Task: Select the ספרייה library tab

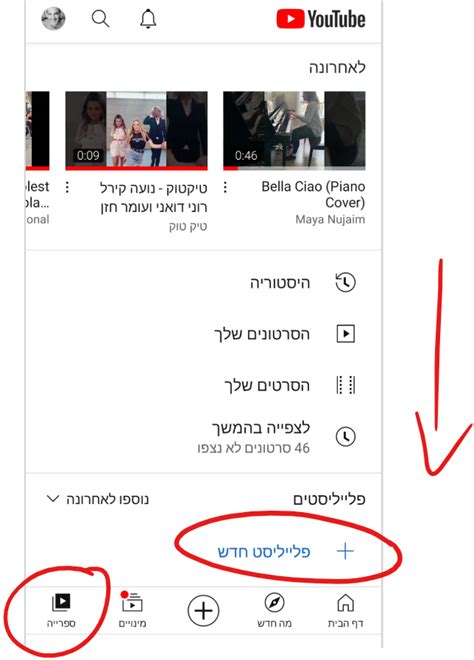Action: click(x=61, y=610)
